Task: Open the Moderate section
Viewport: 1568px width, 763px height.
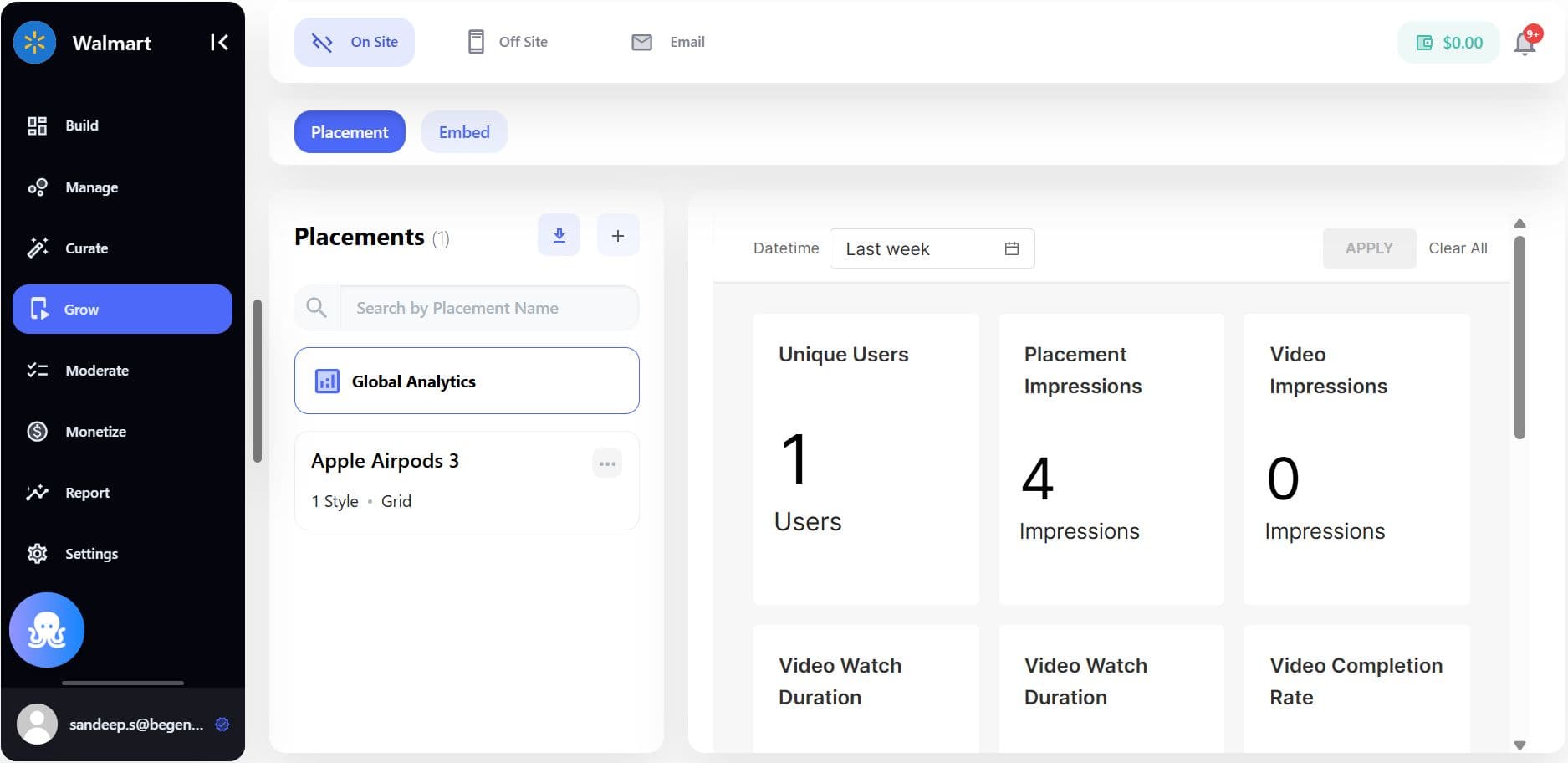Action: click(x=123, y=371)
